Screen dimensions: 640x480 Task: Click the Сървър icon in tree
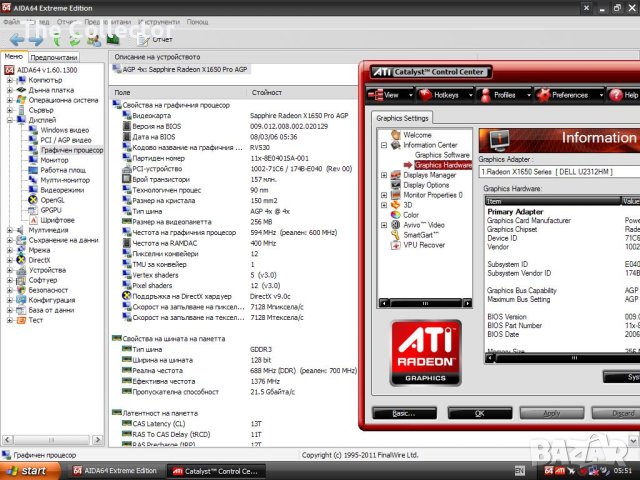click(21, 110)
